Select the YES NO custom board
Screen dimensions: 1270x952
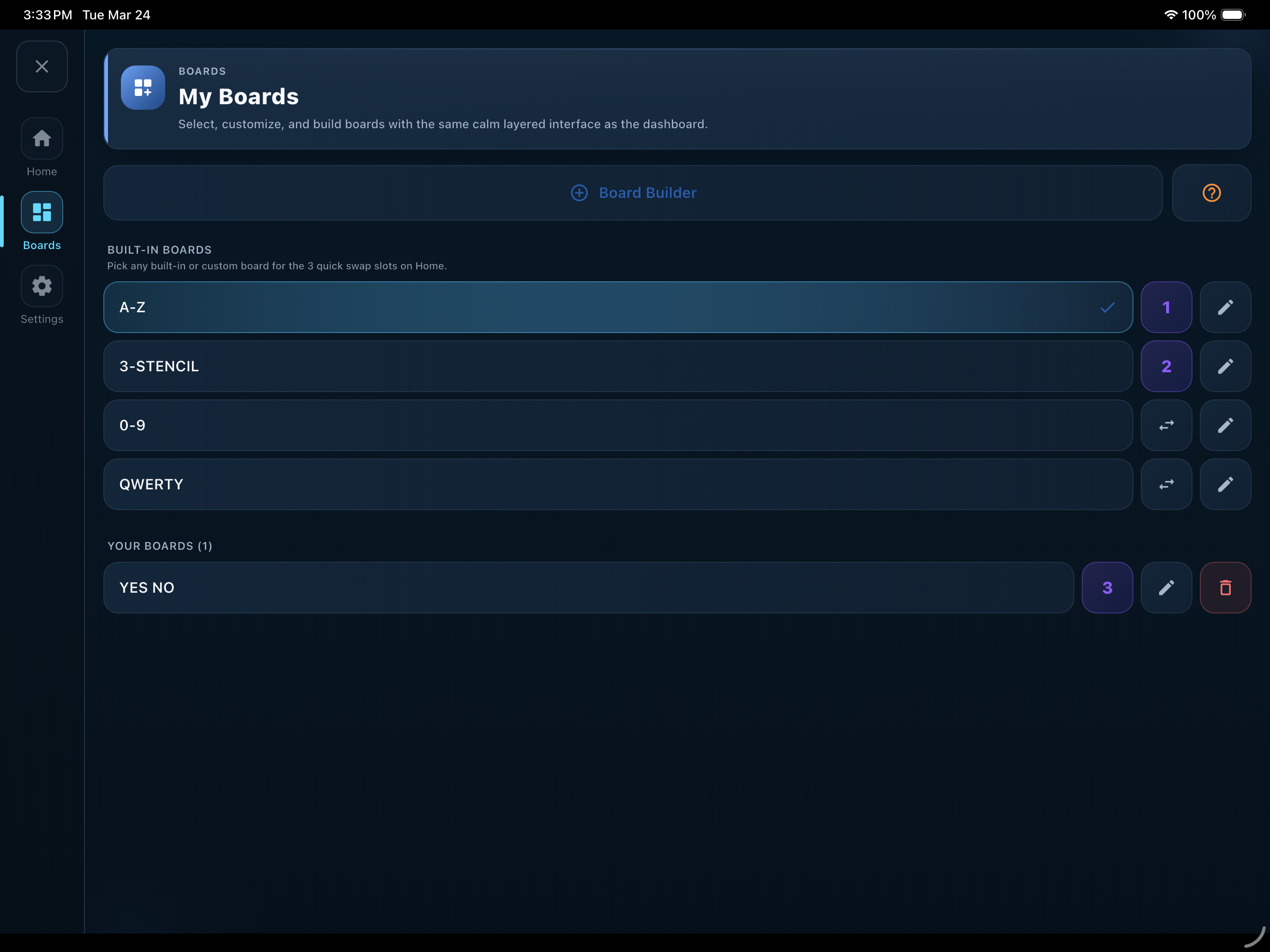[588, 588]
